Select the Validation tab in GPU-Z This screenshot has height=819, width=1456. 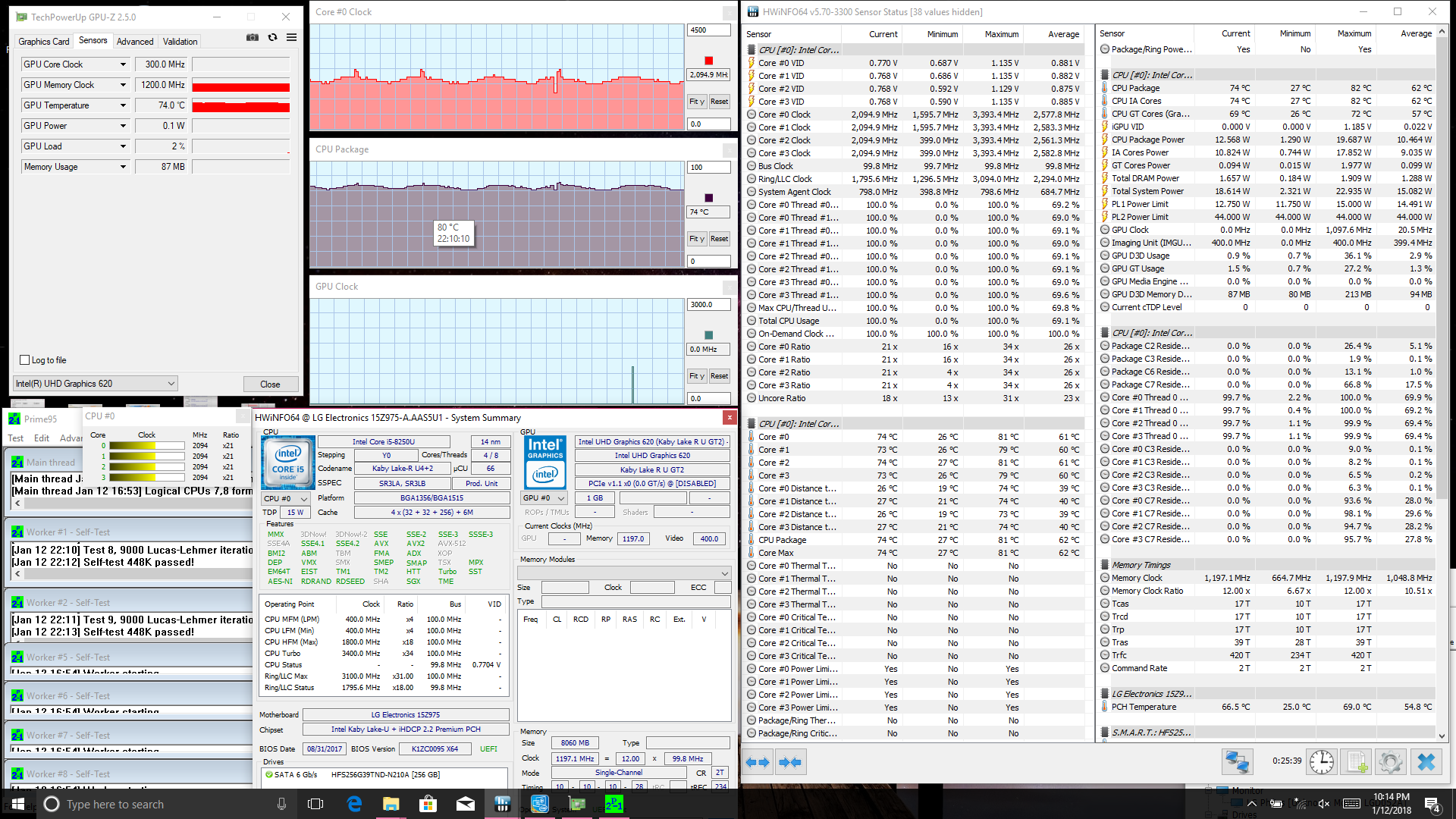[180, 42]
